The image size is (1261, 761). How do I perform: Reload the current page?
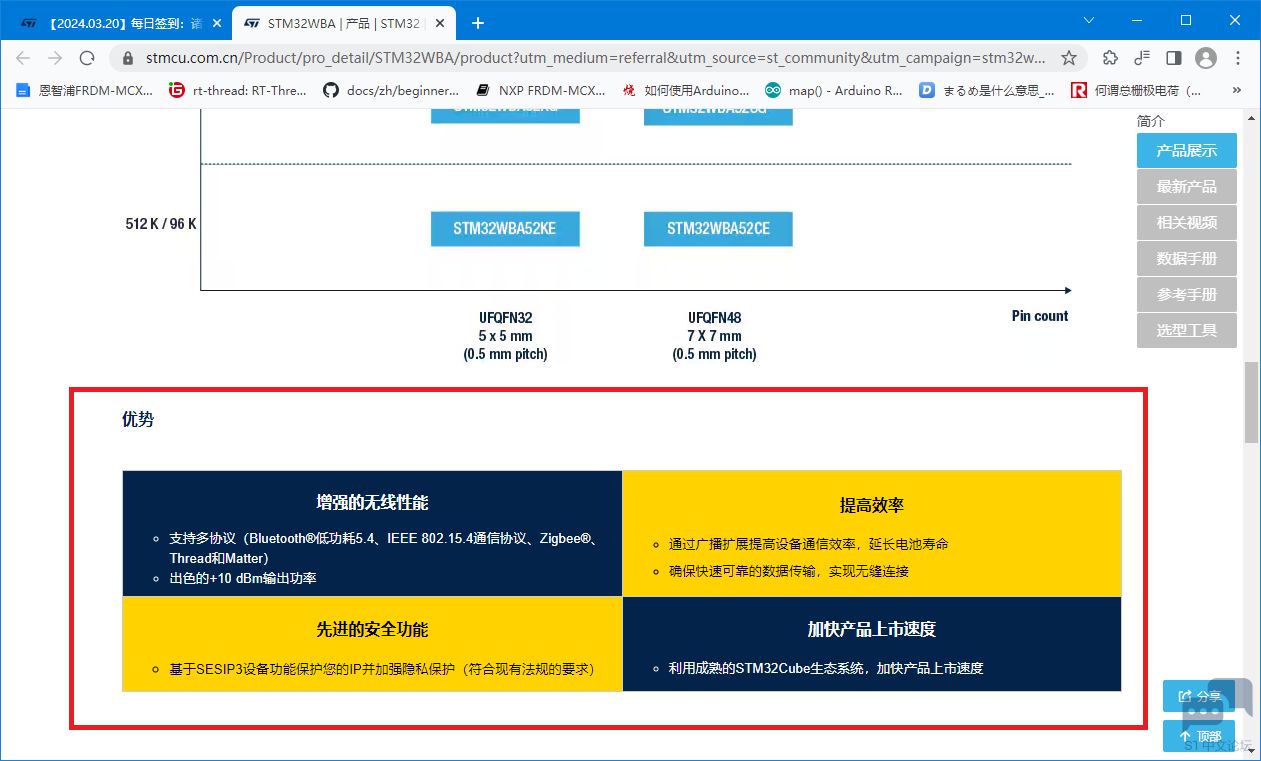click(x=87, y=58)
